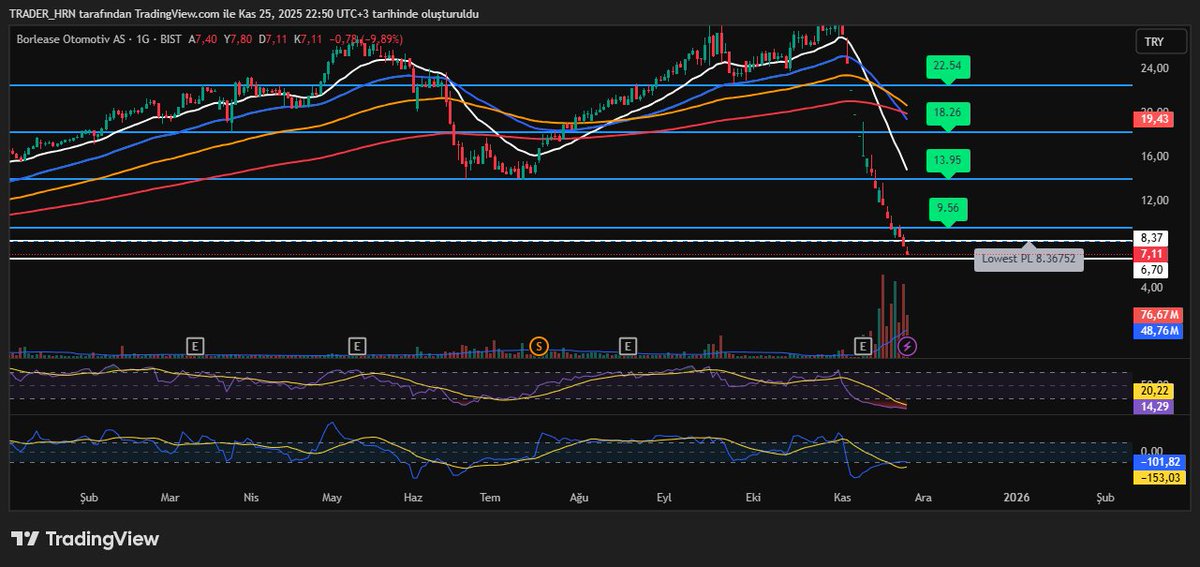Image resolution: width=1200 pixels, height=567 pixels.
Task: Click the Tem label on time axis
Action: point(490,497)
